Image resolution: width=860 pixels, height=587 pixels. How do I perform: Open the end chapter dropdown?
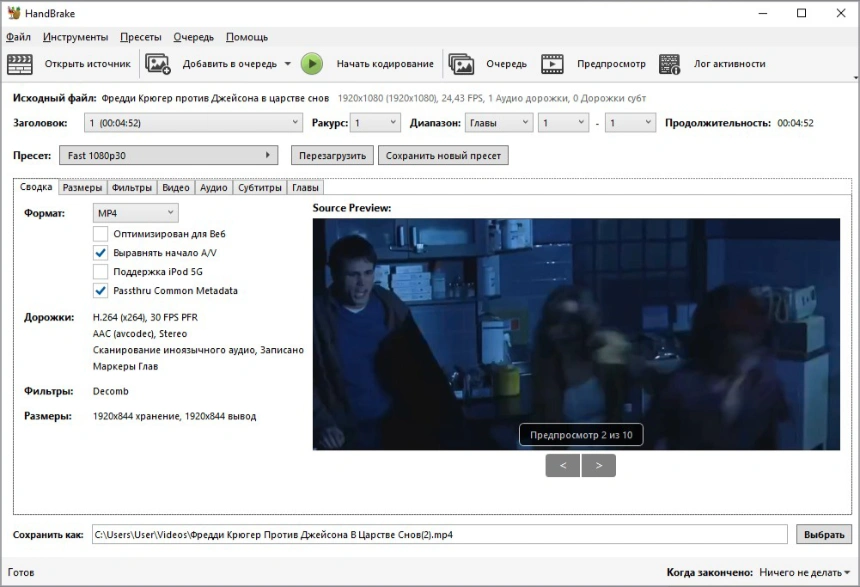[631, 123]
